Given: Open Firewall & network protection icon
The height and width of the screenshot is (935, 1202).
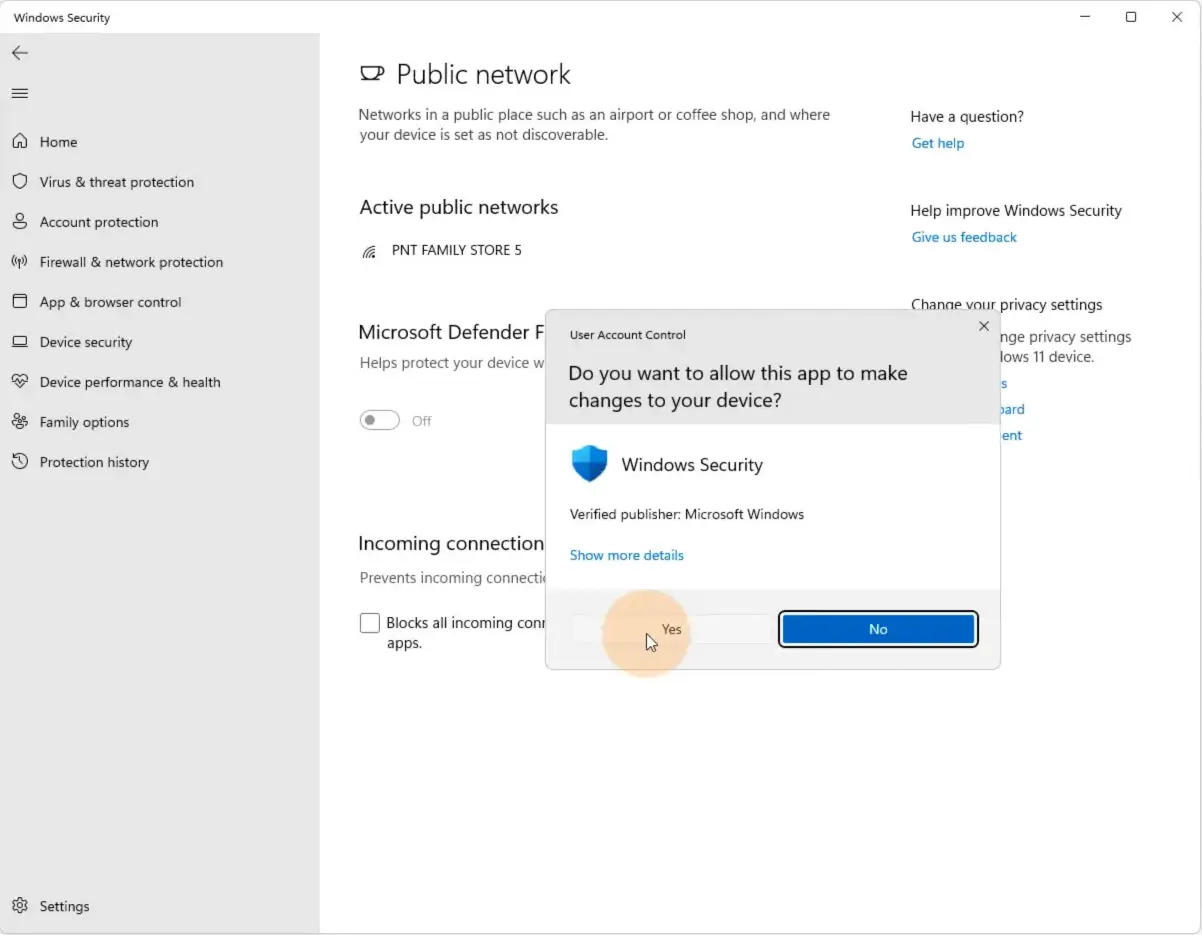Looking at the screenshot, I should [x=20, y=262].
